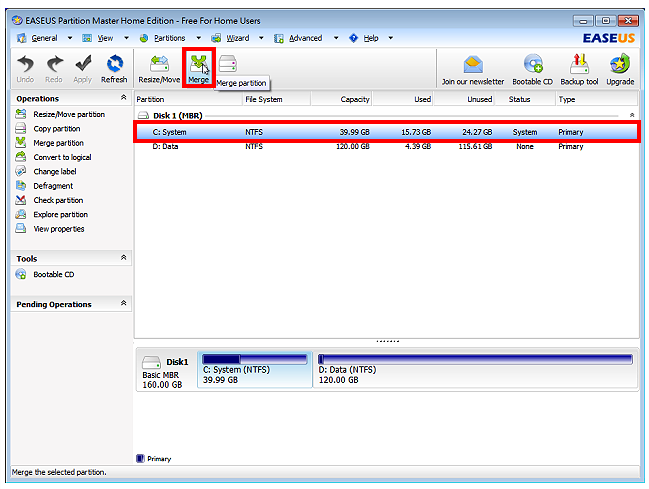Open the Wizard menu

[238, 38]
